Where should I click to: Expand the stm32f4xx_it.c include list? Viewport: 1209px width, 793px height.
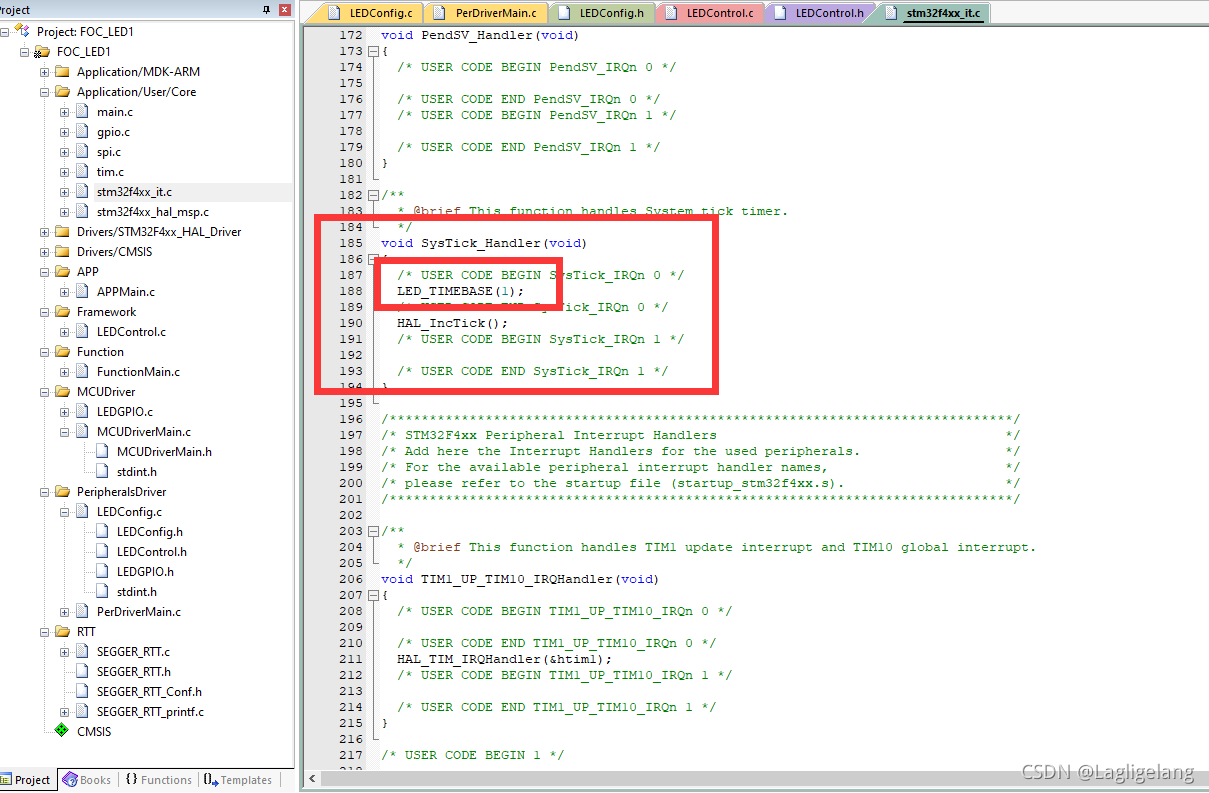pyautogui.click(x=64, y=191)
